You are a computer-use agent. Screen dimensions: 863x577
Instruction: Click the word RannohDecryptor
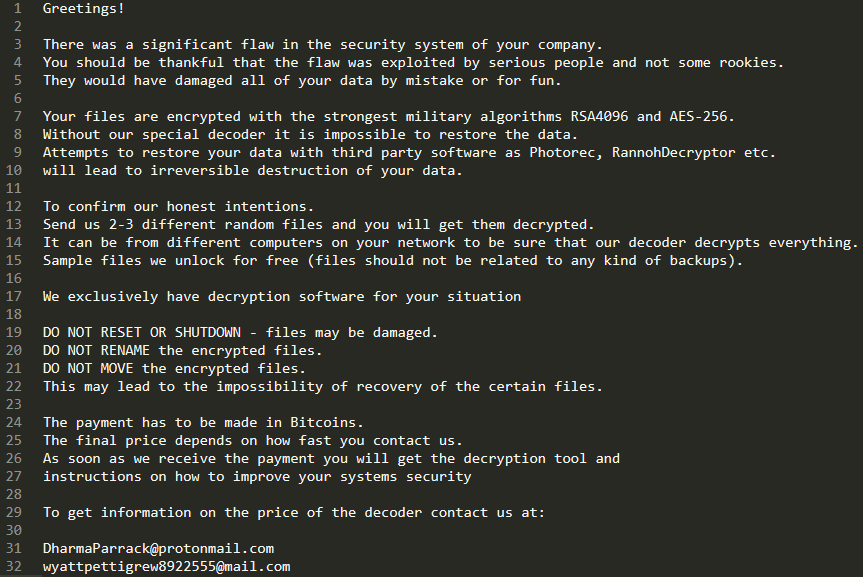(x=674, y=153)
